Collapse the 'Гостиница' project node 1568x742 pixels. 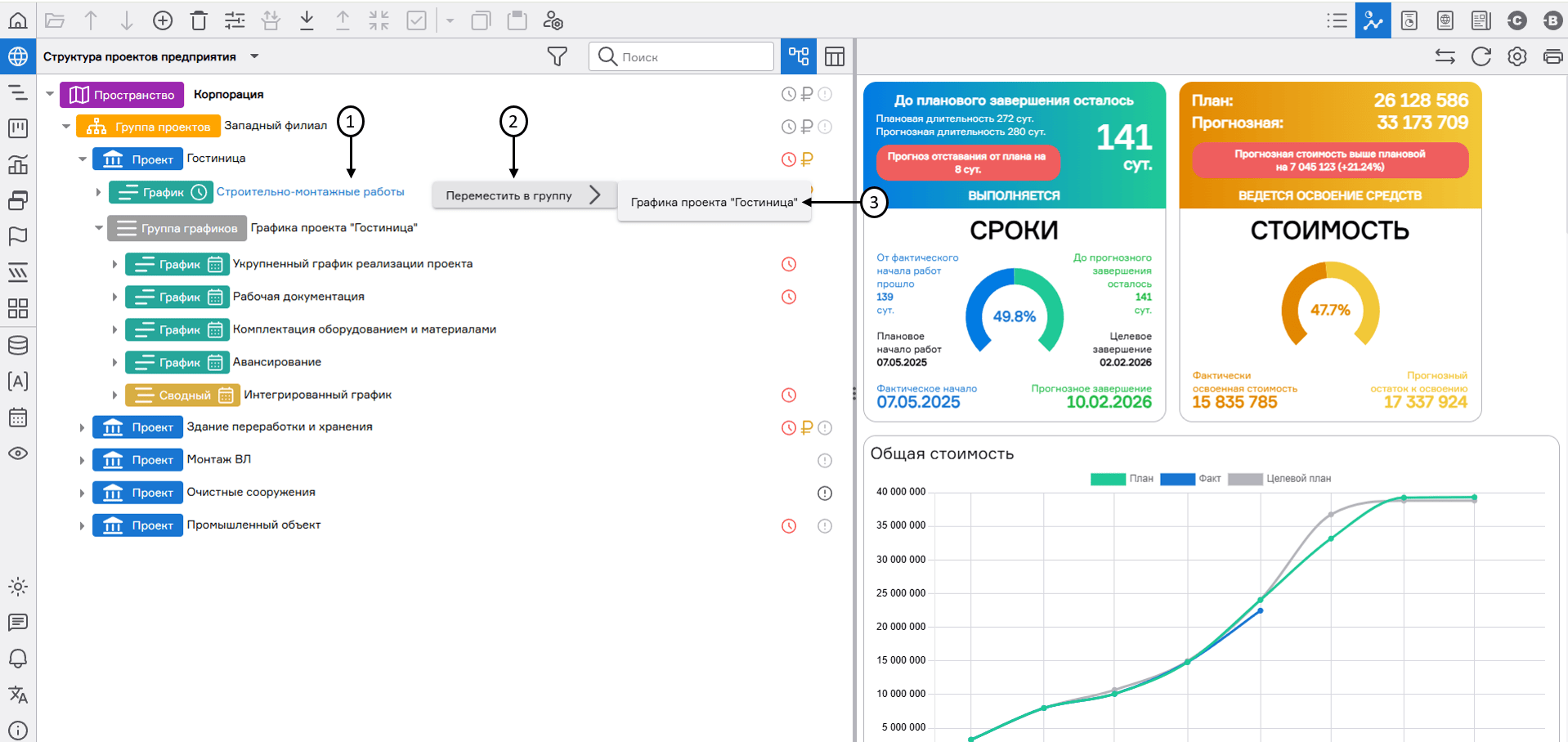tap(83, 159)
